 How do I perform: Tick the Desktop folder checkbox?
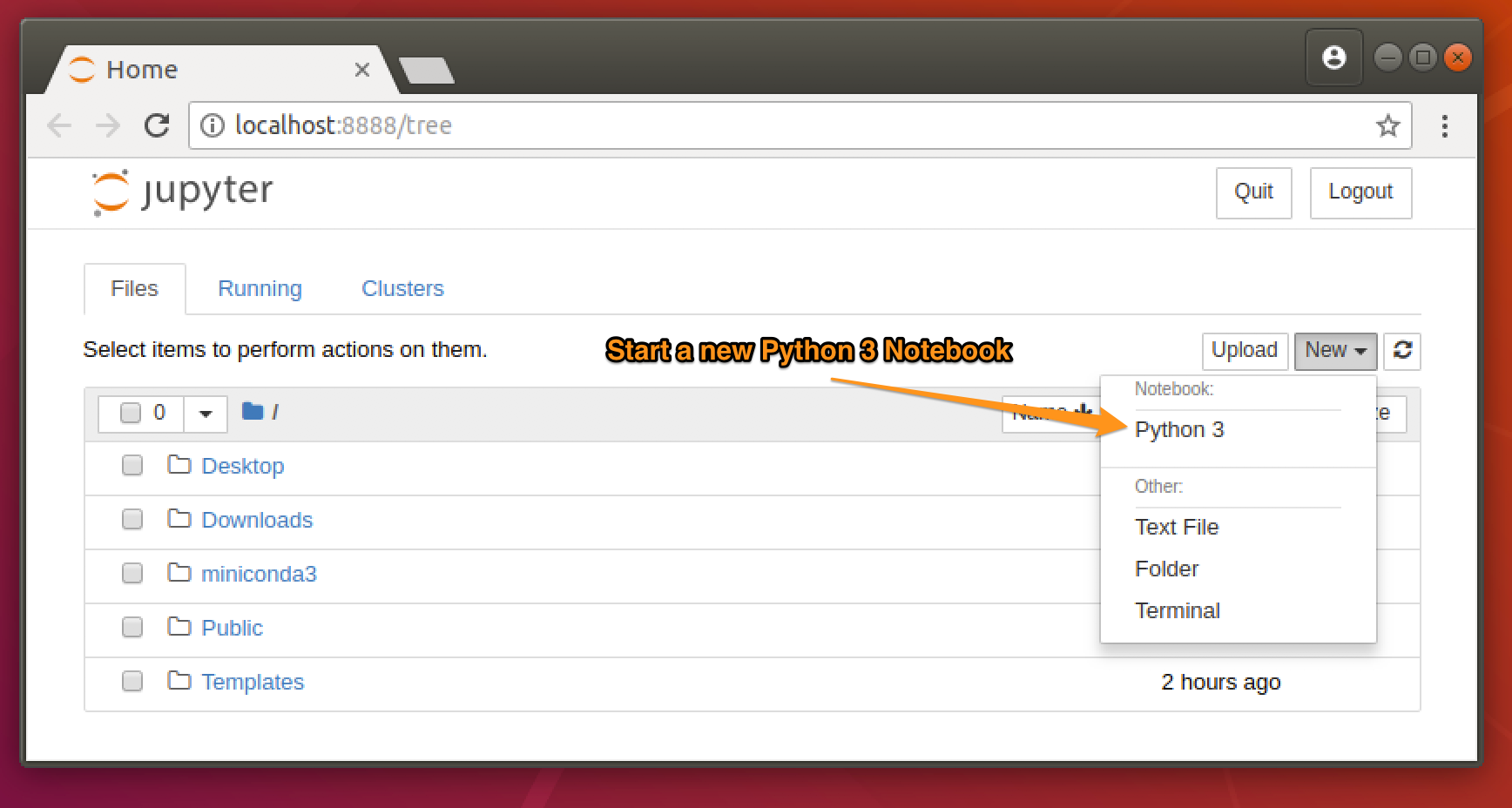coord(132,466)
